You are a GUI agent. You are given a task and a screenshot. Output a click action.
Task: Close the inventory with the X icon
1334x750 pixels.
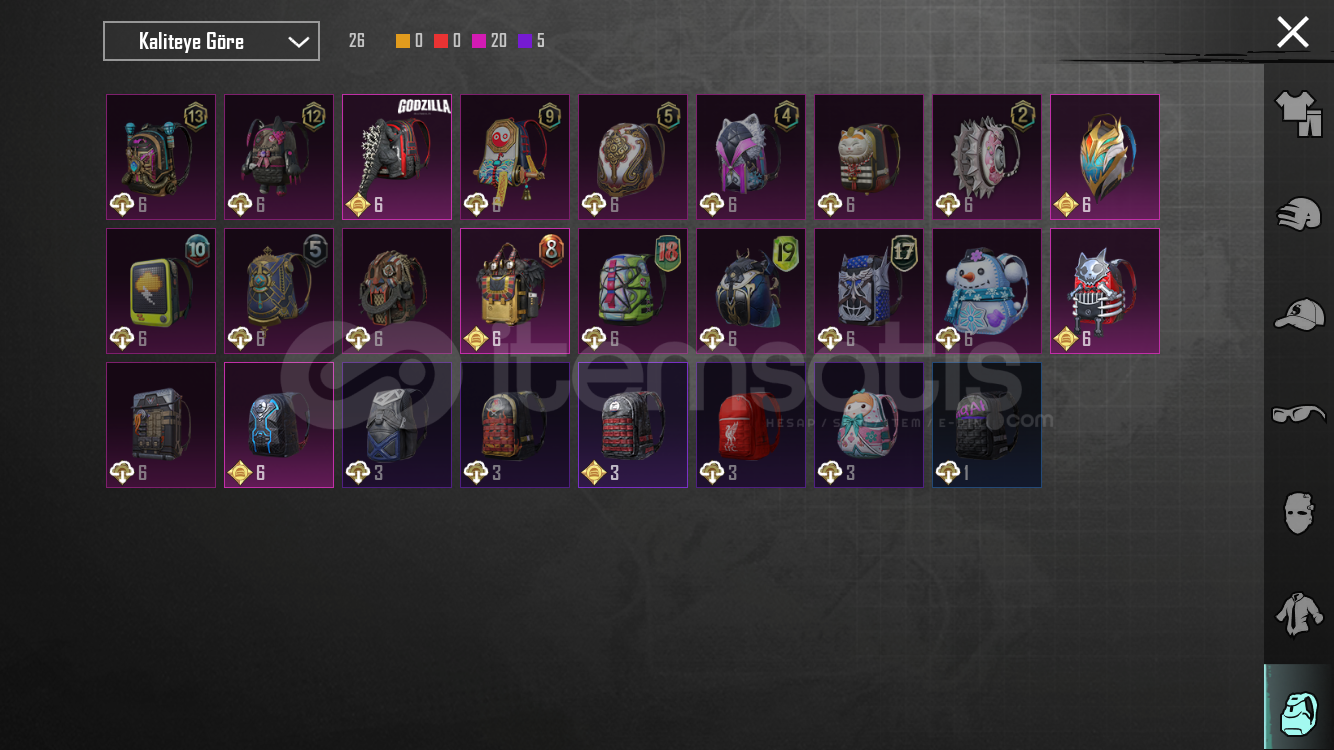(1292, 32)
